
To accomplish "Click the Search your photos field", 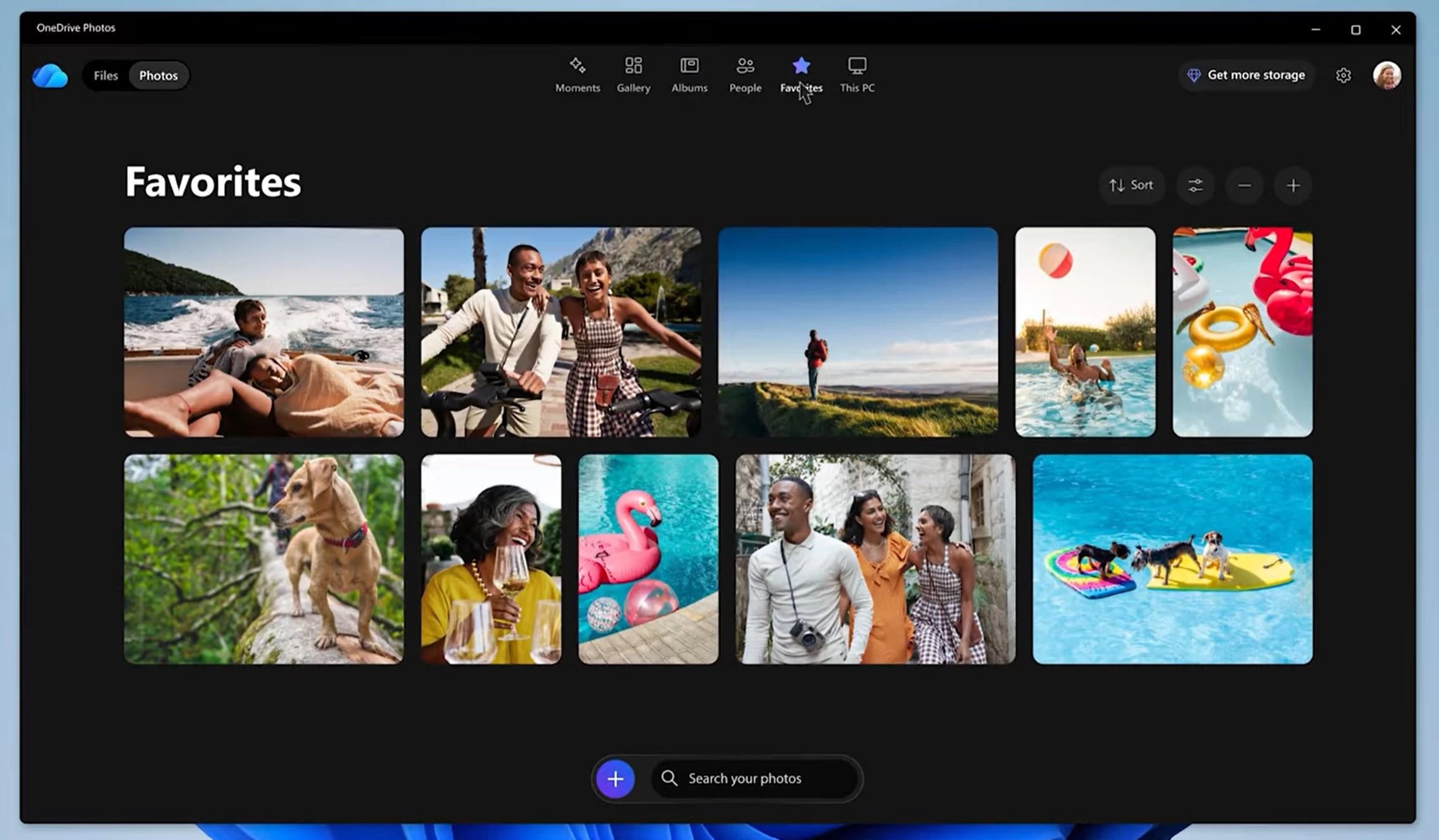I will point(755,779).
